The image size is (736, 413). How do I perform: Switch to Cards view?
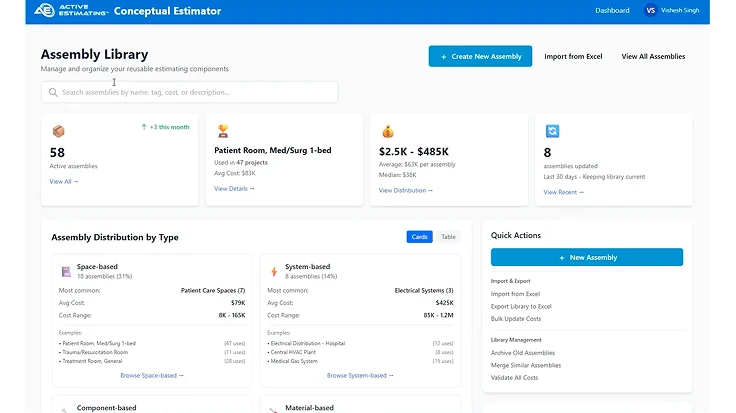[419, 237]
